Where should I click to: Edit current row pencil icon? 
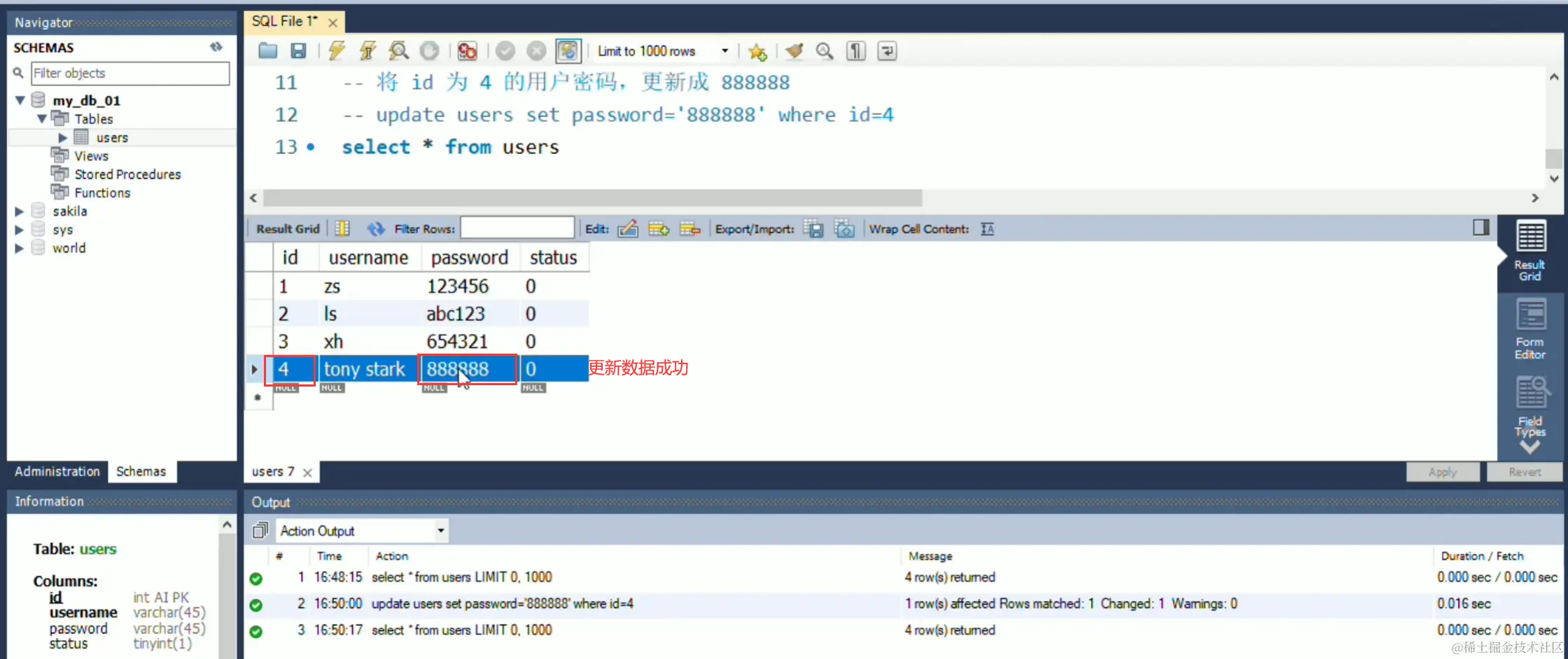(x=628, y=228)
